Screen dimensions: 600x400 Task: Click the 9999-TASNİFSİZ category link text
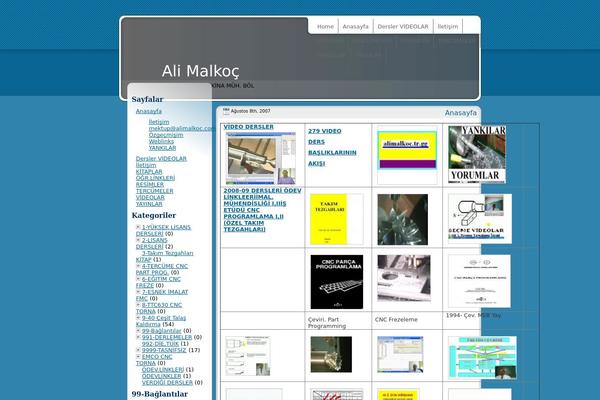164,350
